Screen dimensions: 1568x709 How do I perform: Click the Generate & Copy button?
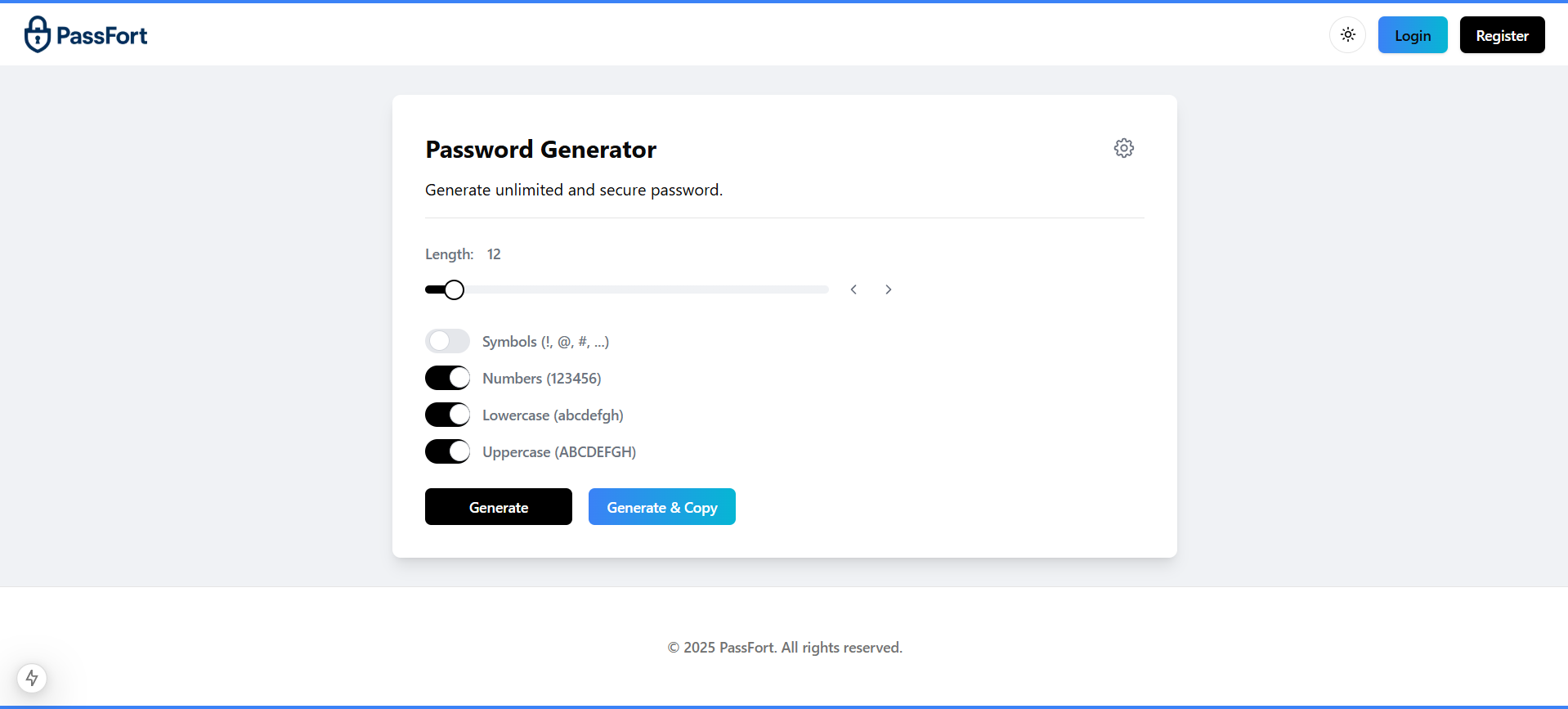coord(661,507)
